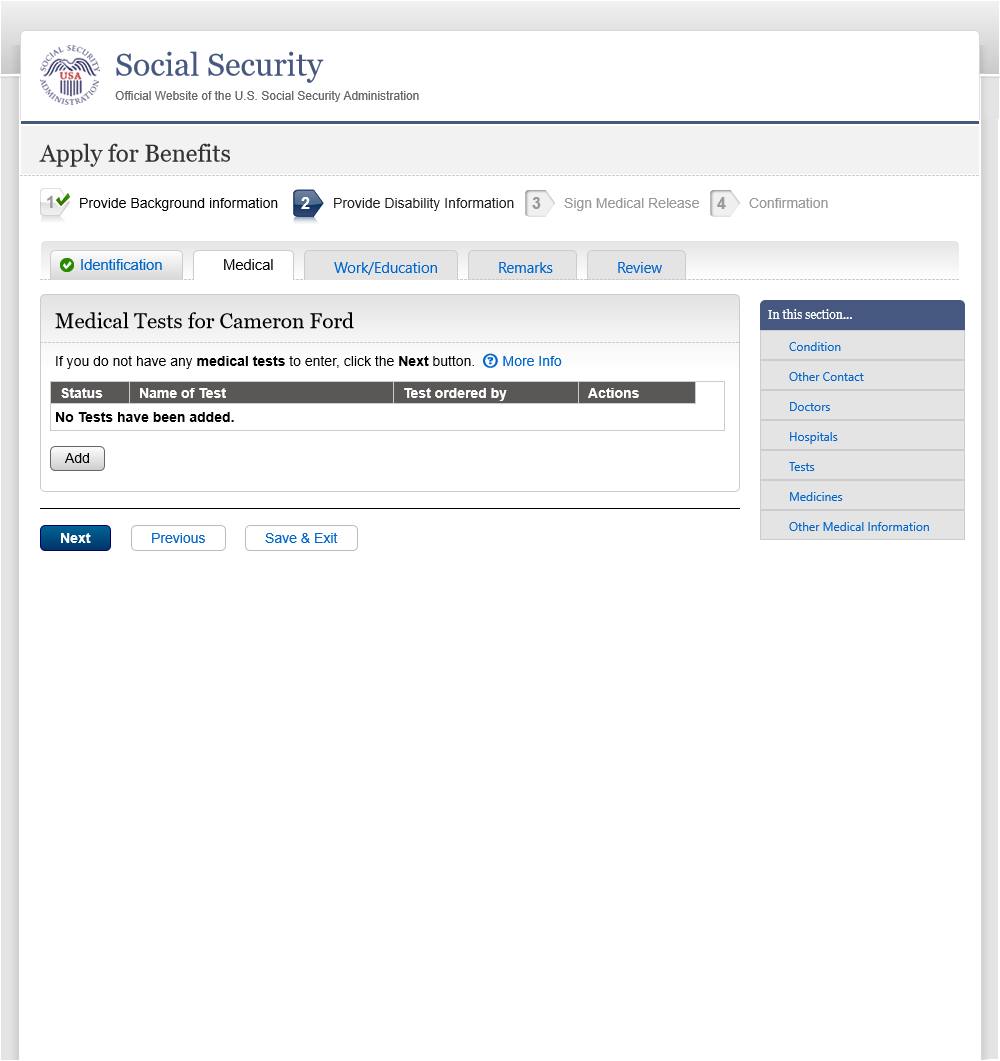This screenshot has height=1061, width=1000.
Task: Switch to the Work/Education tab
Action: click(x=385, y=267)
